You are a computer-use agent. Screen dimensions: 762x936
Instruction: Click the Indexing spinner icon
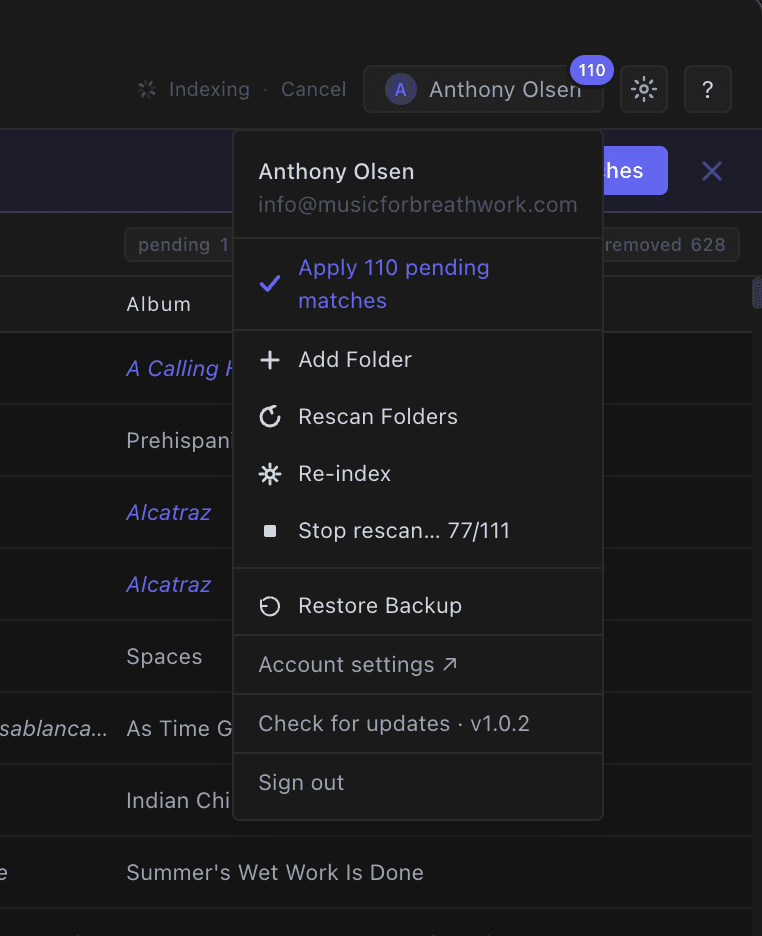coord(147,90)
